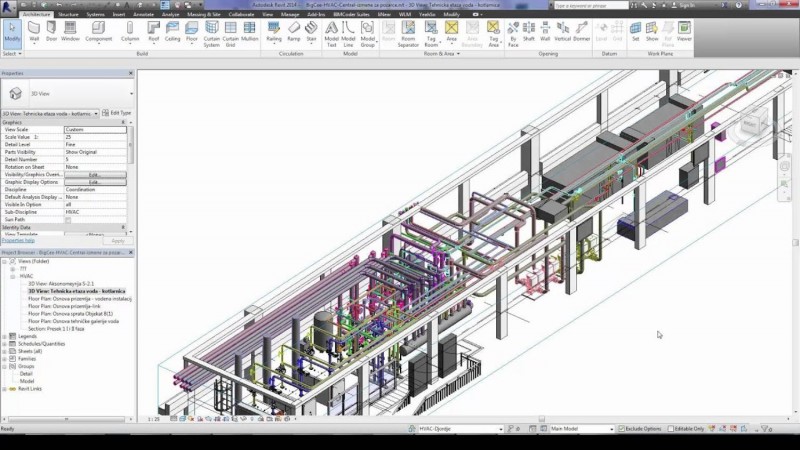Select the Railing tool
Image resolution: width=800 pixels, height=450 pixels.
tap(274, 32)
